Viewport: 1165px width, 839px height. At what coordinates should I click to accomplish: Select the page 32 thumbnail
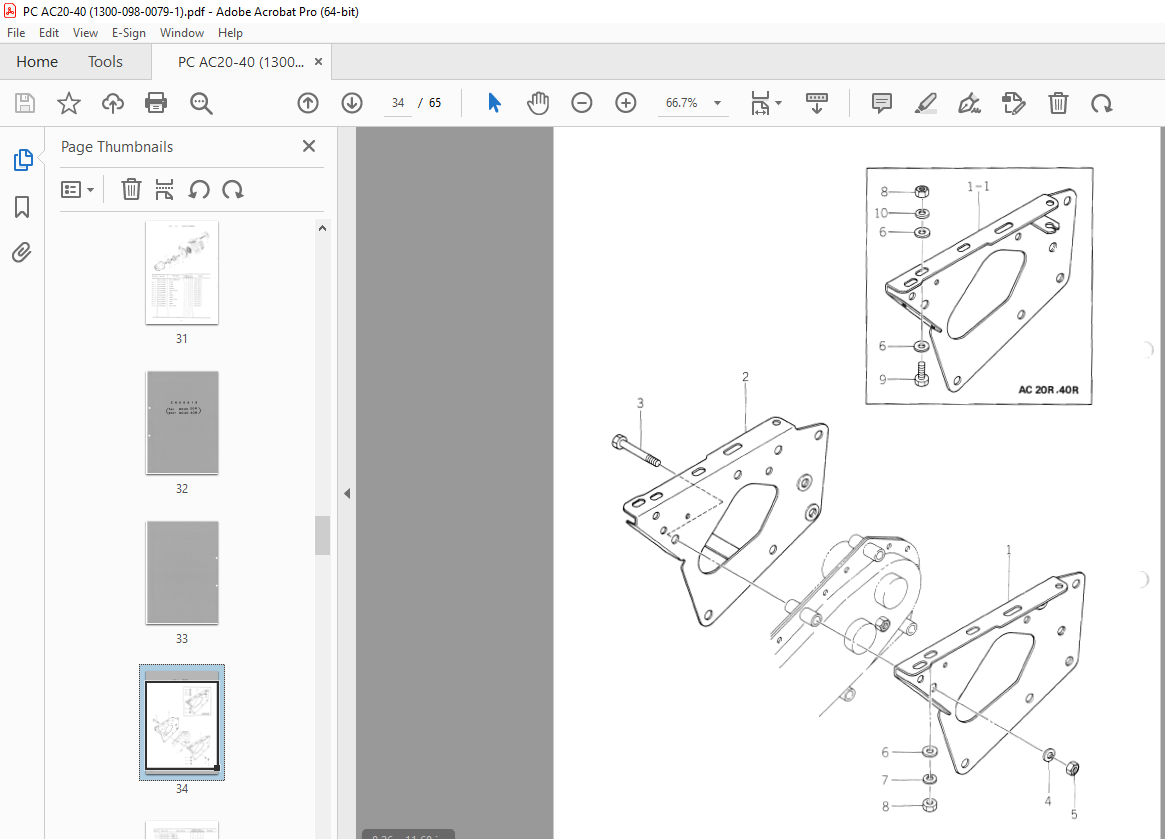pyautogui.click(x=182, y=423)
